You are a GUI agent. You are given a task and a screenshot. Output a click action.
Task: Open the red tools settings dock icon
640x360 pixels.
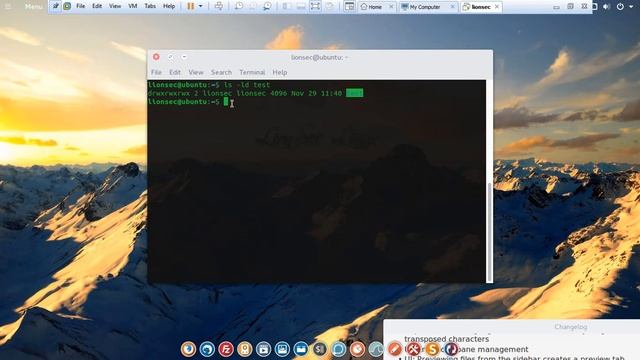[x=413, y=349]
